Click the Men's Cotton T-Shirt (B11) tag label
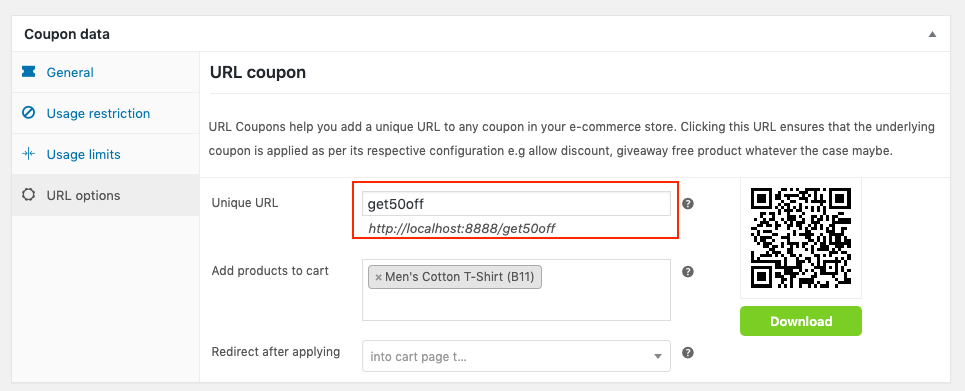Image resolution: width=965 pixels, height=391 pixels. coord(460,277)
